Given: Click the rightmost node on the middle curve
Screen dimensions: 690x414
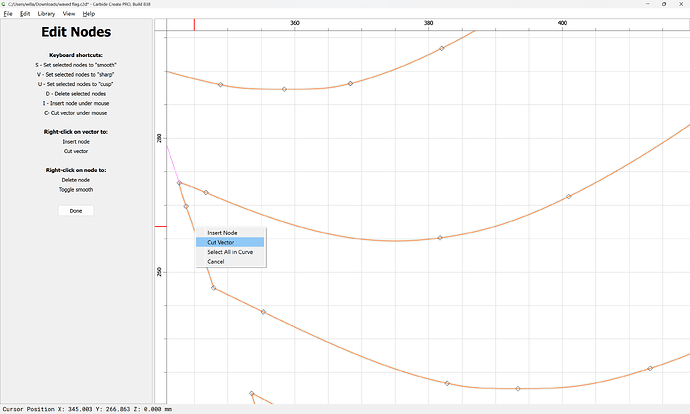Looking at the screenshot, I should (x=569, y=196).
